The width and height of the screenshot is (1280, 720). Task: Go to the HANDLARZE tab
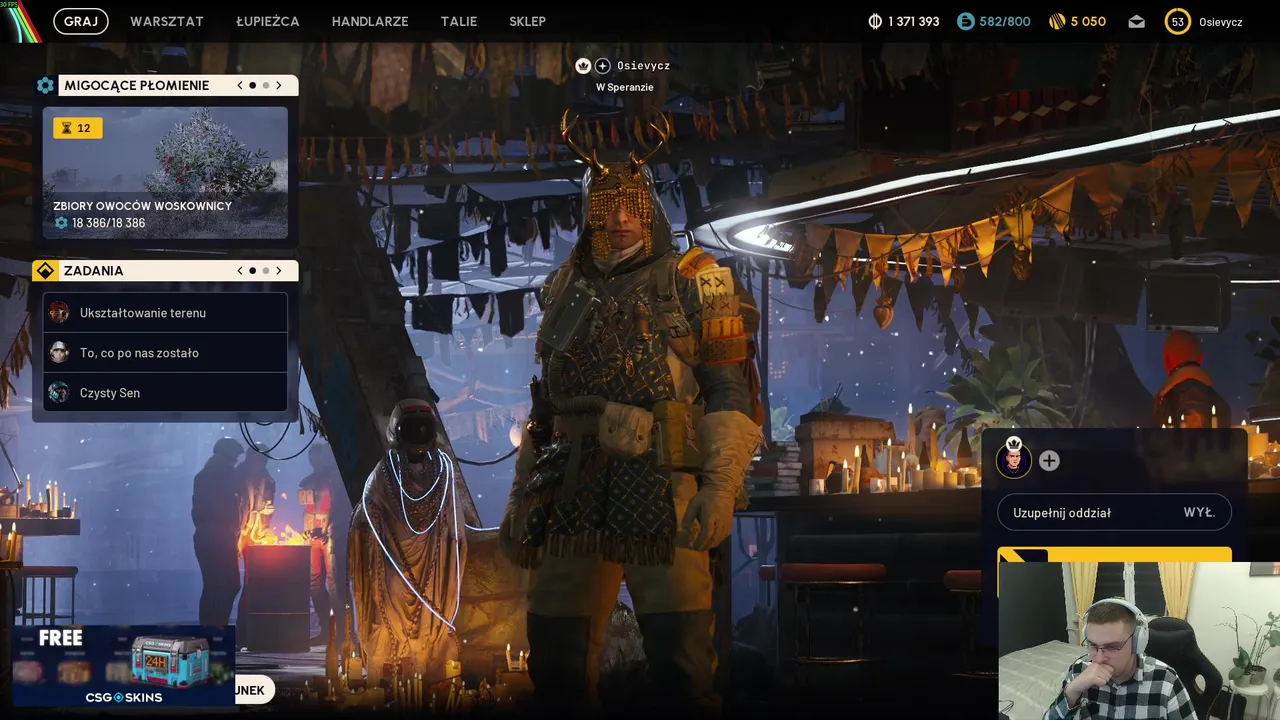tap(370, 21)
